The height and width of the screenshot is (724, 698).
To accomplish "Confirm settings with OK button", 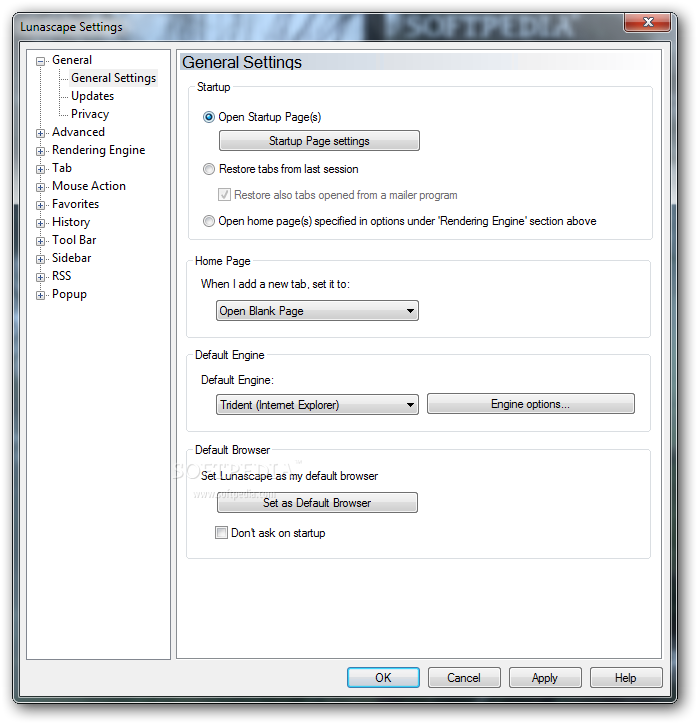I will coord(383,678).
